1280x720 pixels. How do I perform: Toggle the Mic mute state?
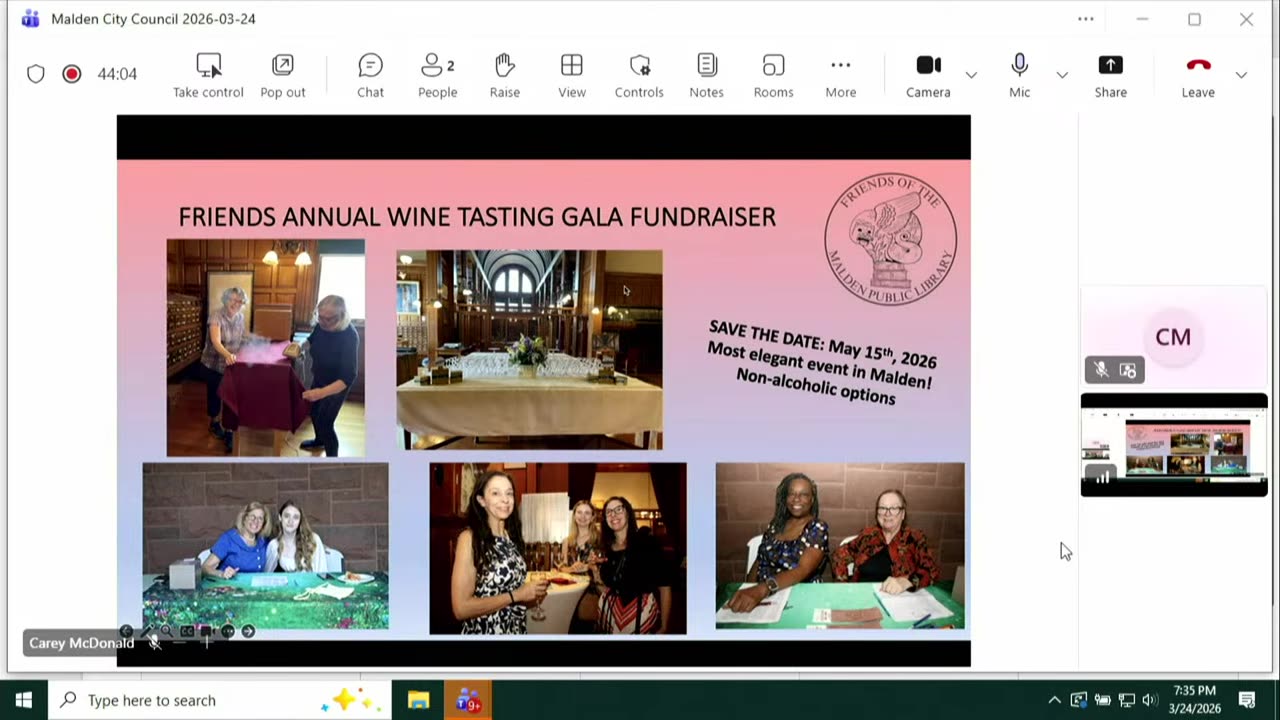pyautogui.click(x=1019, y=76)
